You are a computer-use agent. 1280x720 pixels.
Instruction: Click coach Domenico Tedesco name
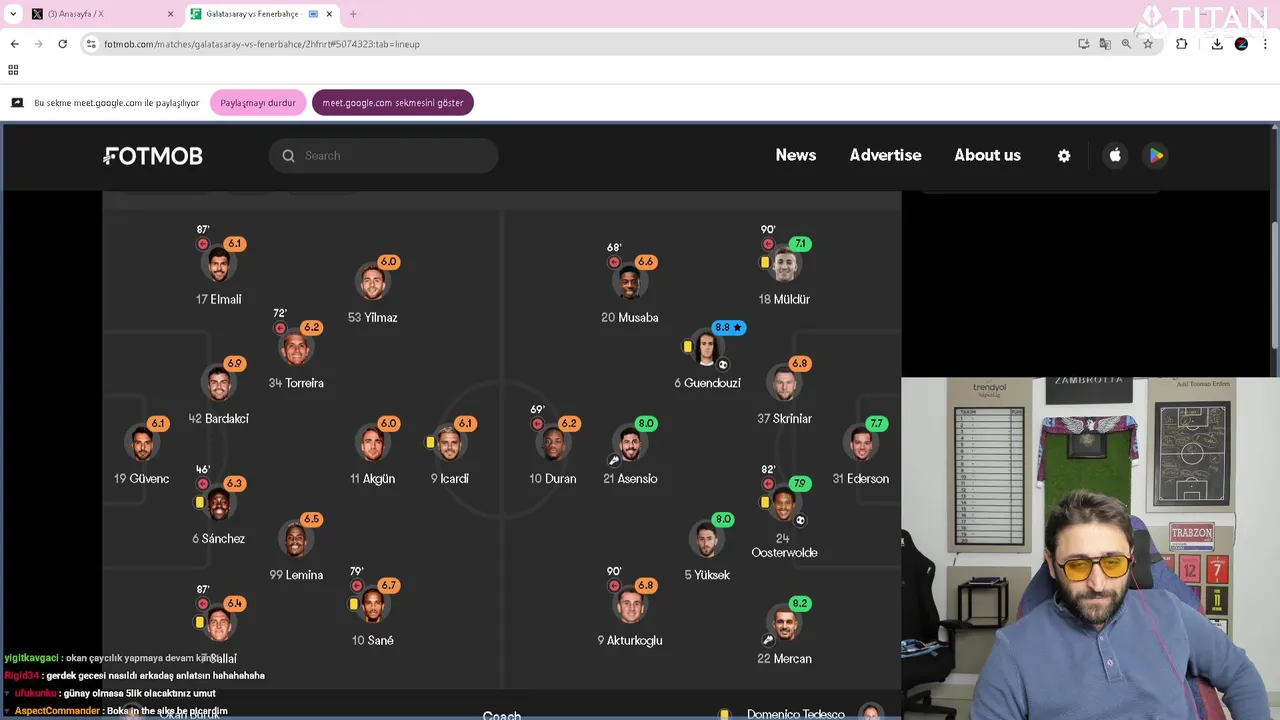pos(796,714)
